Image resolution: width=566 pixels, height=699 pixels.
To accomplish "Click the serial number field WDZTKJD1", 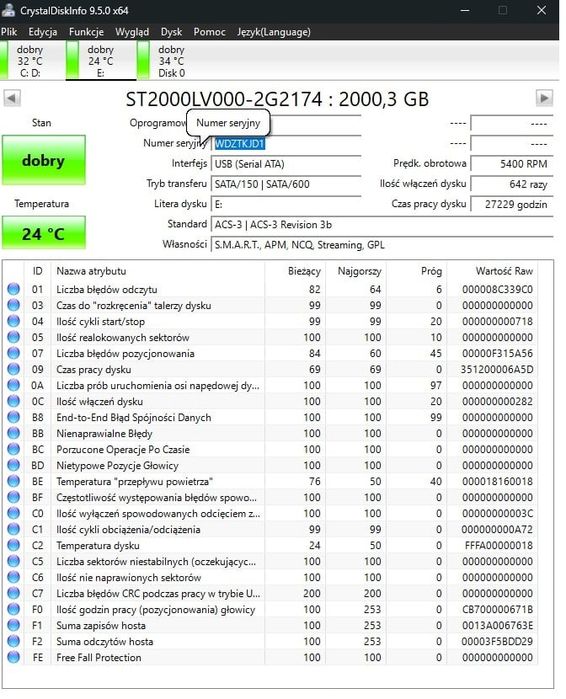I will point(285,144).
